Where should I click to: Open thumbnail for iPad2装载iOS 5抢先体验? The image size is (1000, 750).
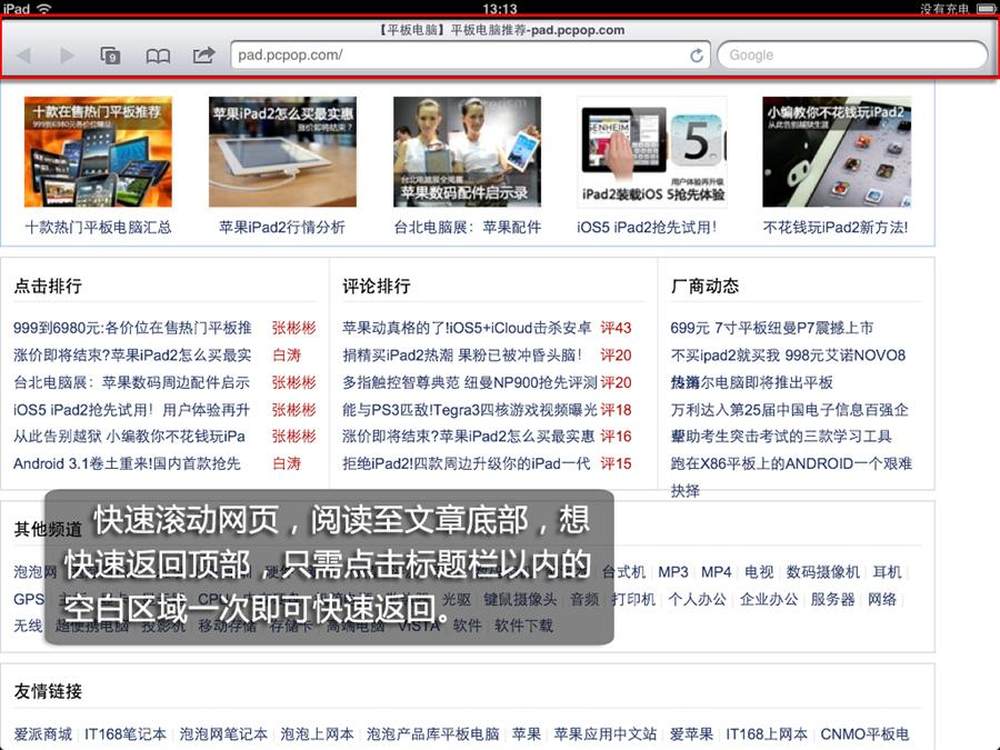click(652, 152)
